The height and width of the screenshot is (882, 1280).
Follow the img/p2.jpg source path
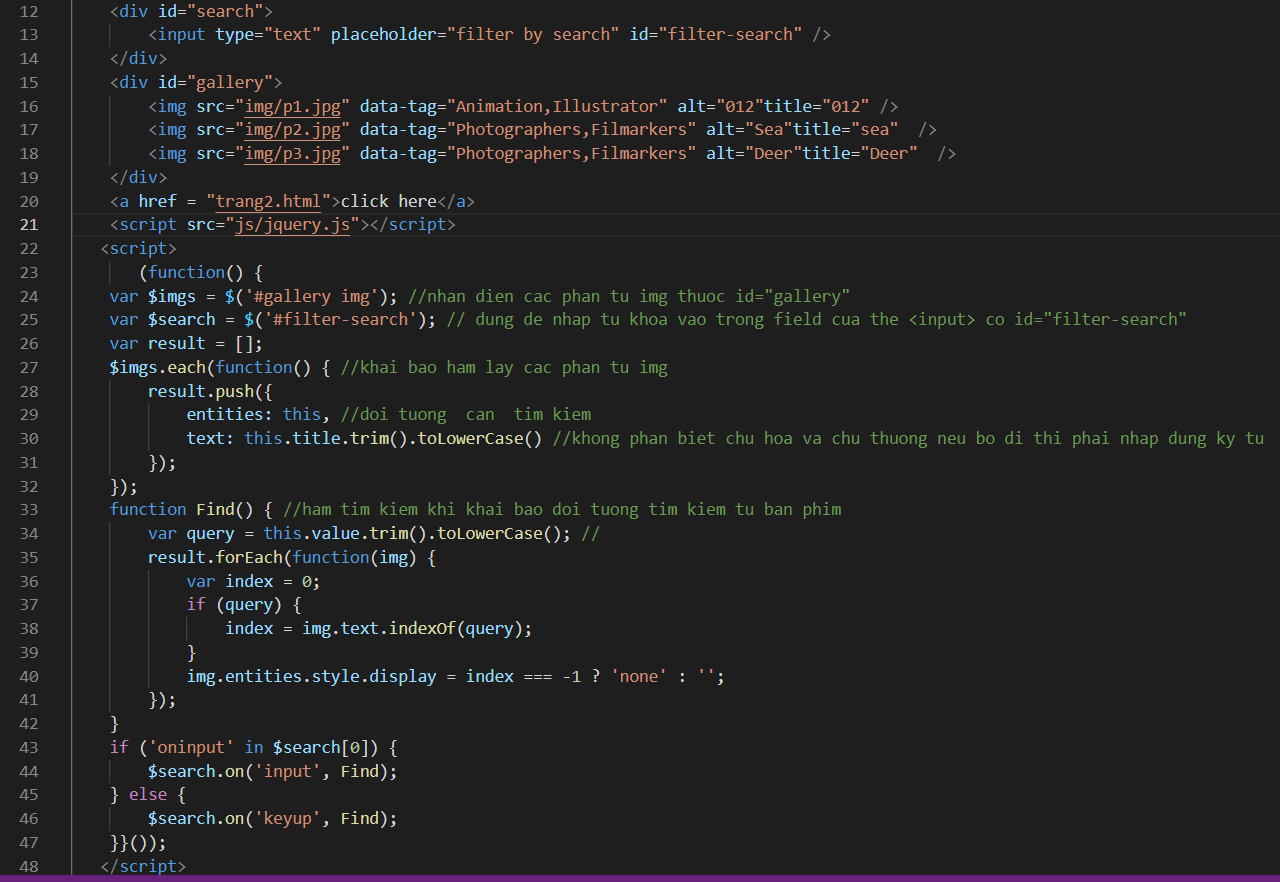click(293, 129)
